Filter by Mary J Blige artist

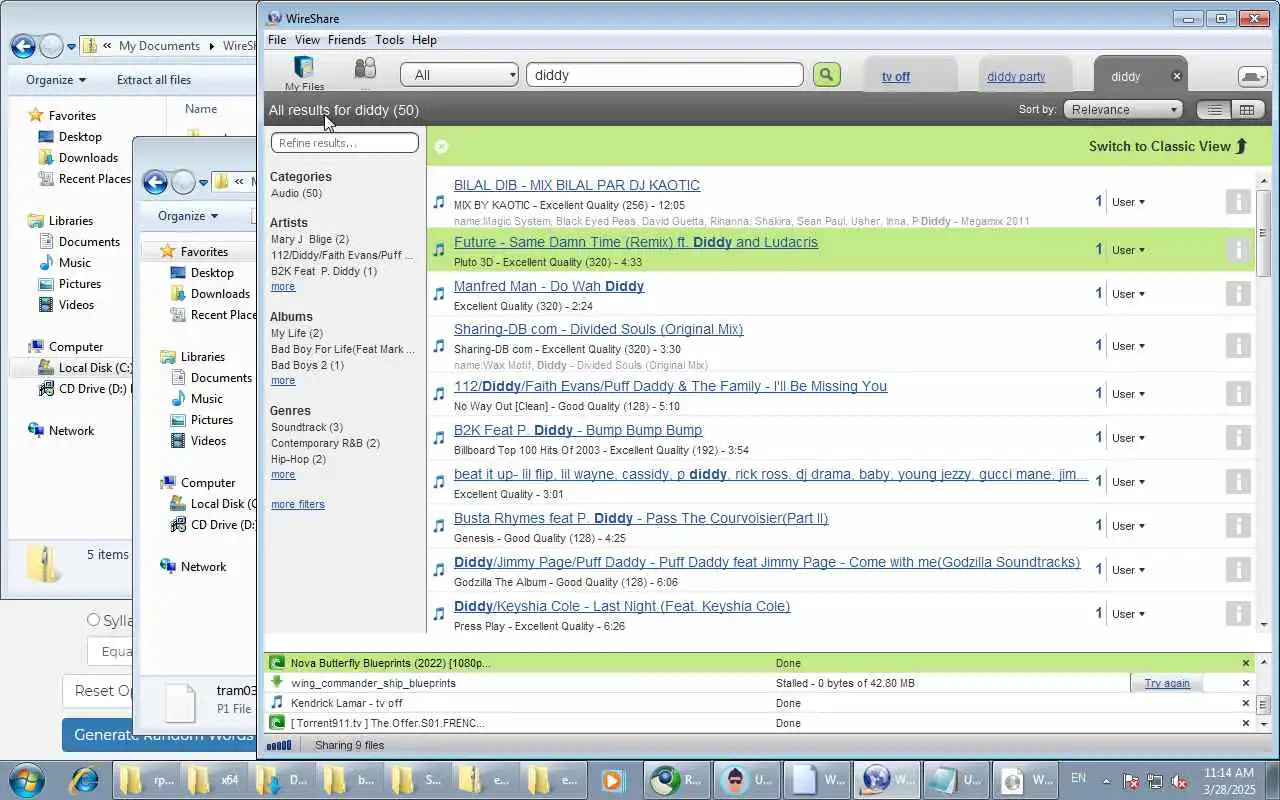pos(310,239)
